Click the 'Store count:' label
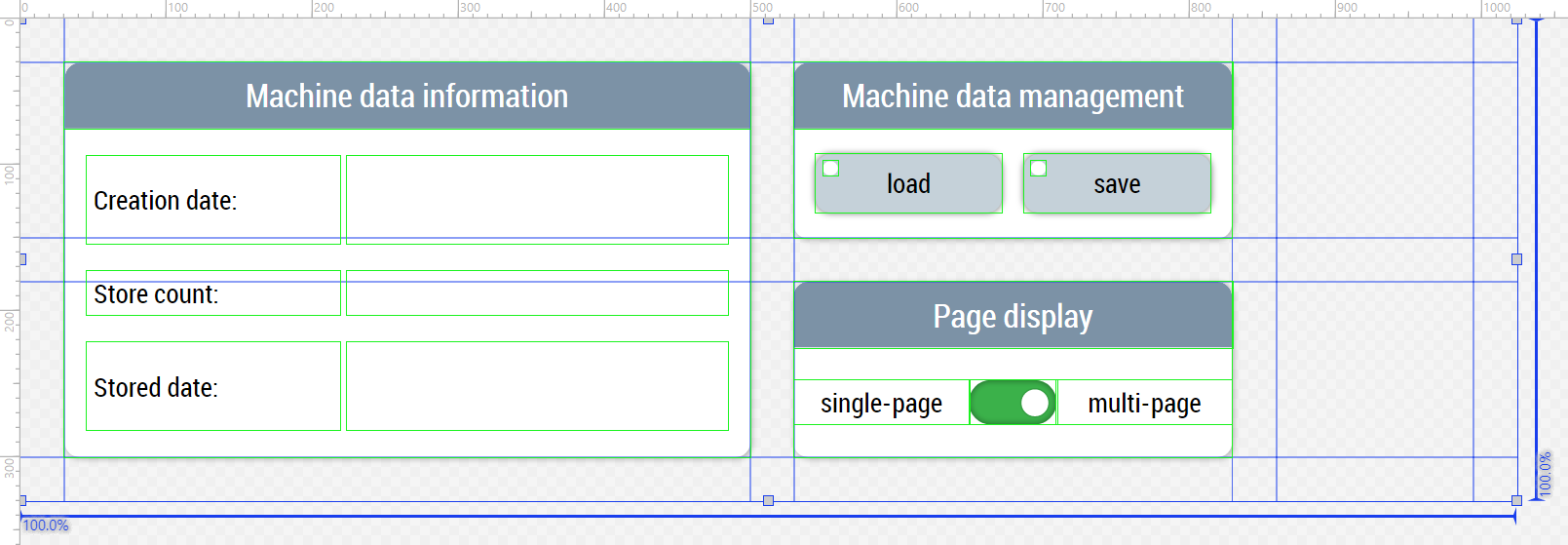Viewport: 1568px width, 545px height. (x=156, y=294)
